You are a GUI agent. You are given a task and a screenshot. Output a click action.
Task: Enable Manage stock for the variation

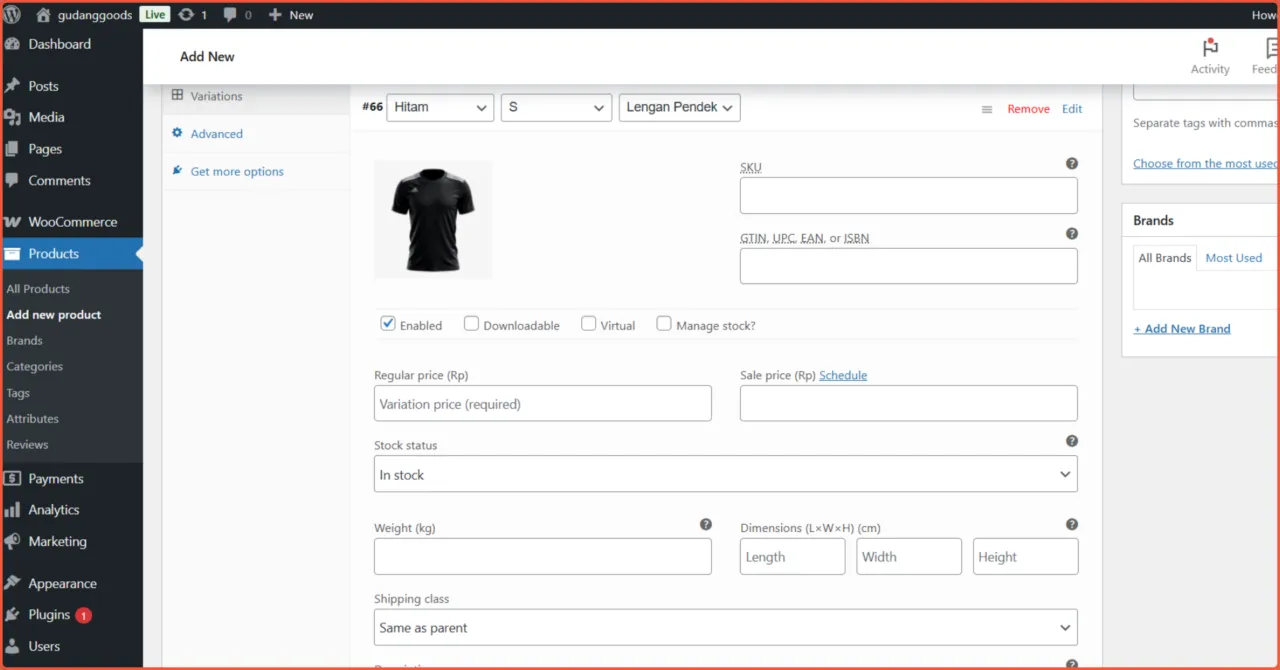click(664, 324)
